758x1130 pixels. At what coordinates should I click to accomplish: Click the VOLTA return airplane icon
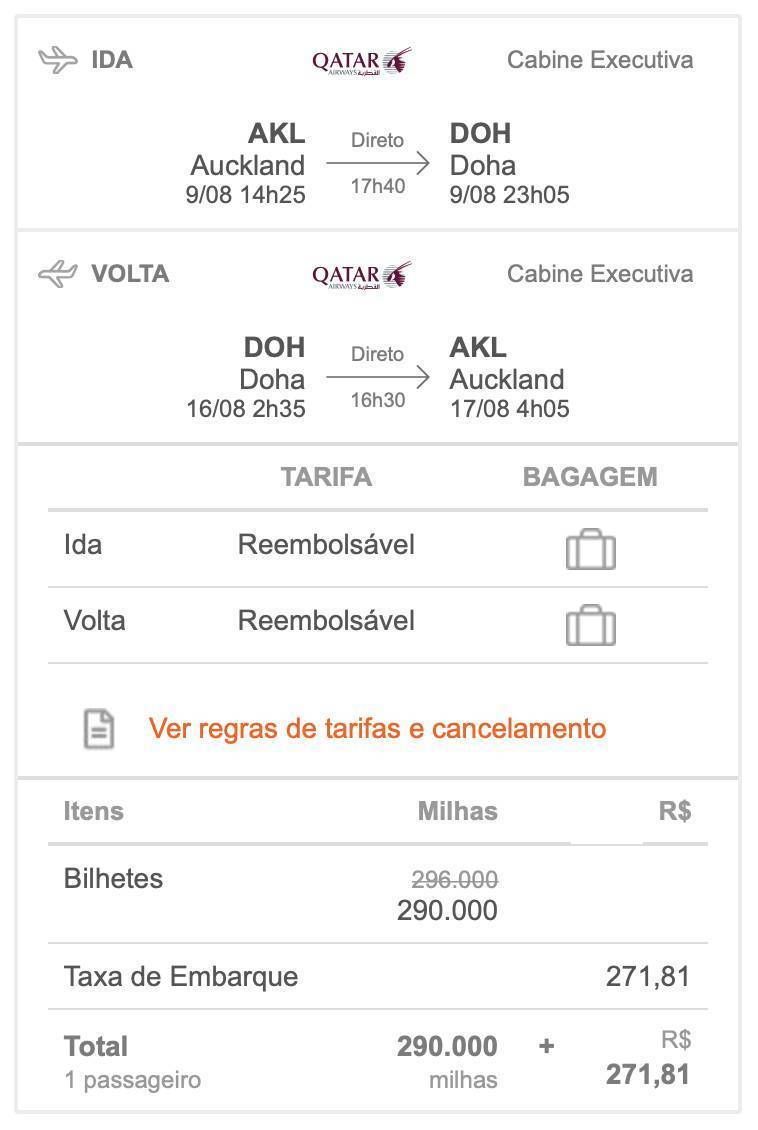pos(58,274)
